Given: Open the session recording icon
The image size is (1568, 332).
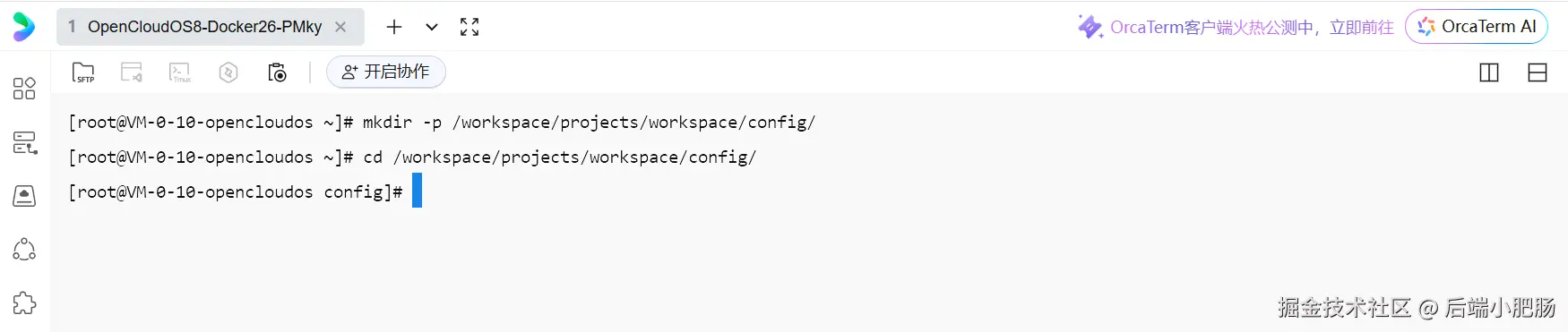Looking at the screenshot, I should coord(277,72).
